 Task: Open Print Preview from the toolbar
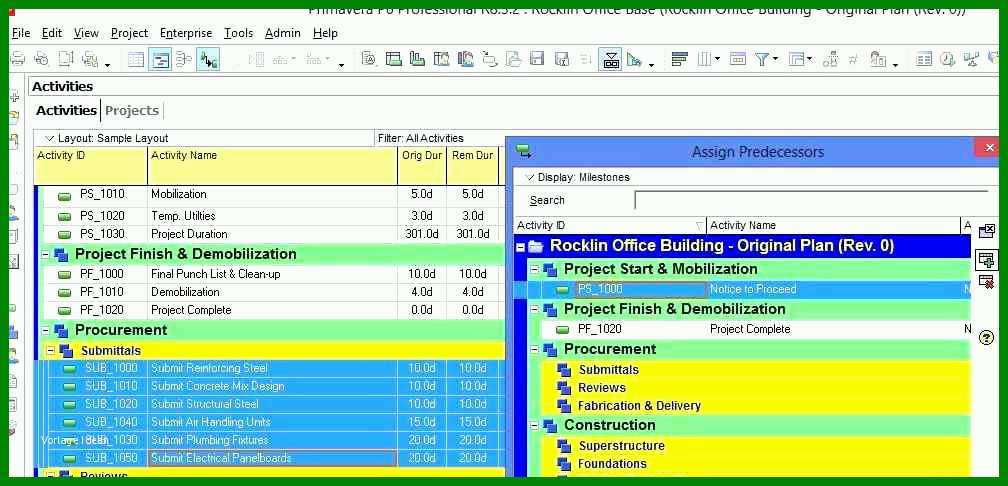[41, 60]
